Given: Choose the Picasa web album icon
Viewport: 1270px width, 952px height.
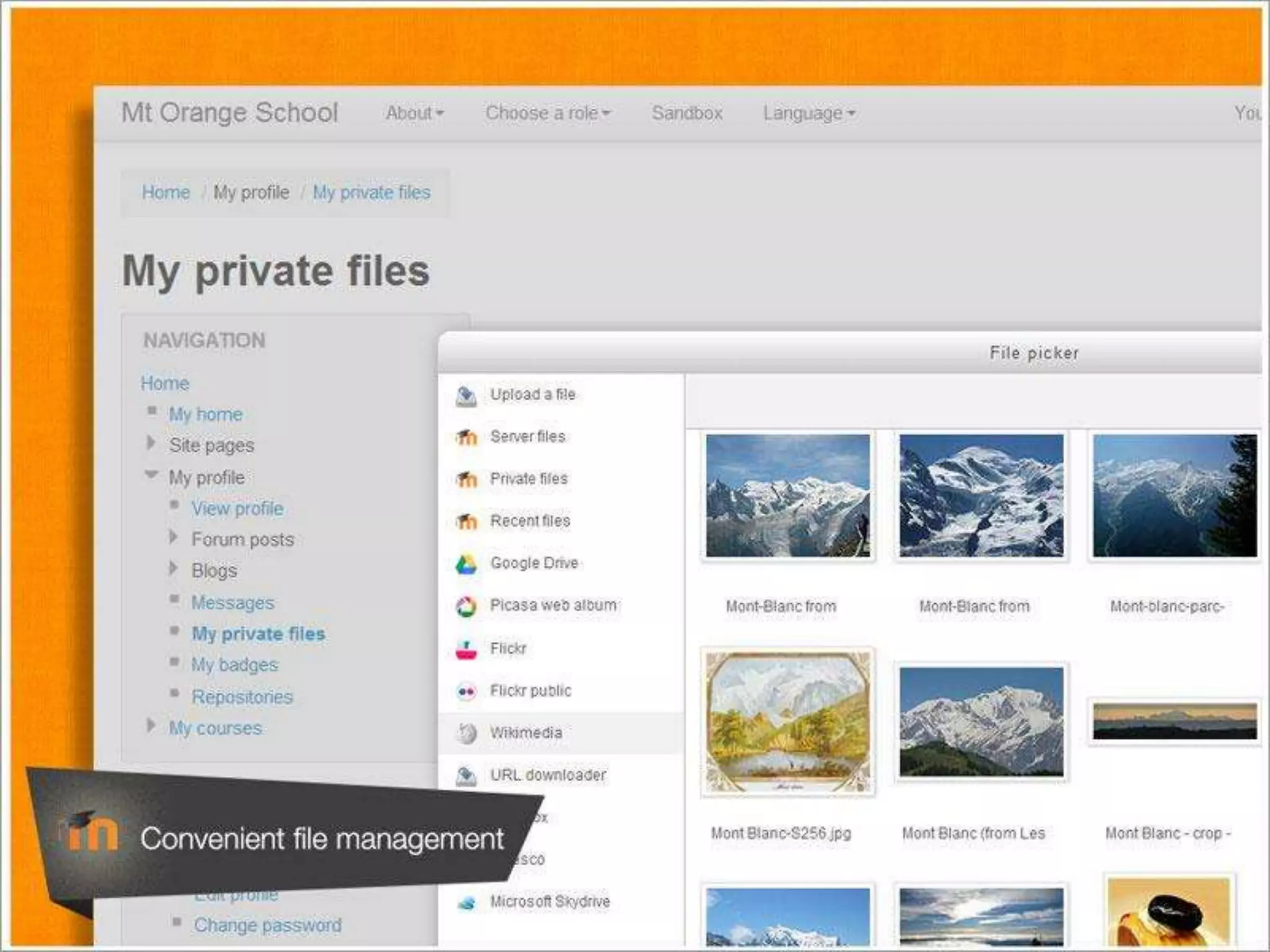Looking at the screenshot, I should (466, 606).
